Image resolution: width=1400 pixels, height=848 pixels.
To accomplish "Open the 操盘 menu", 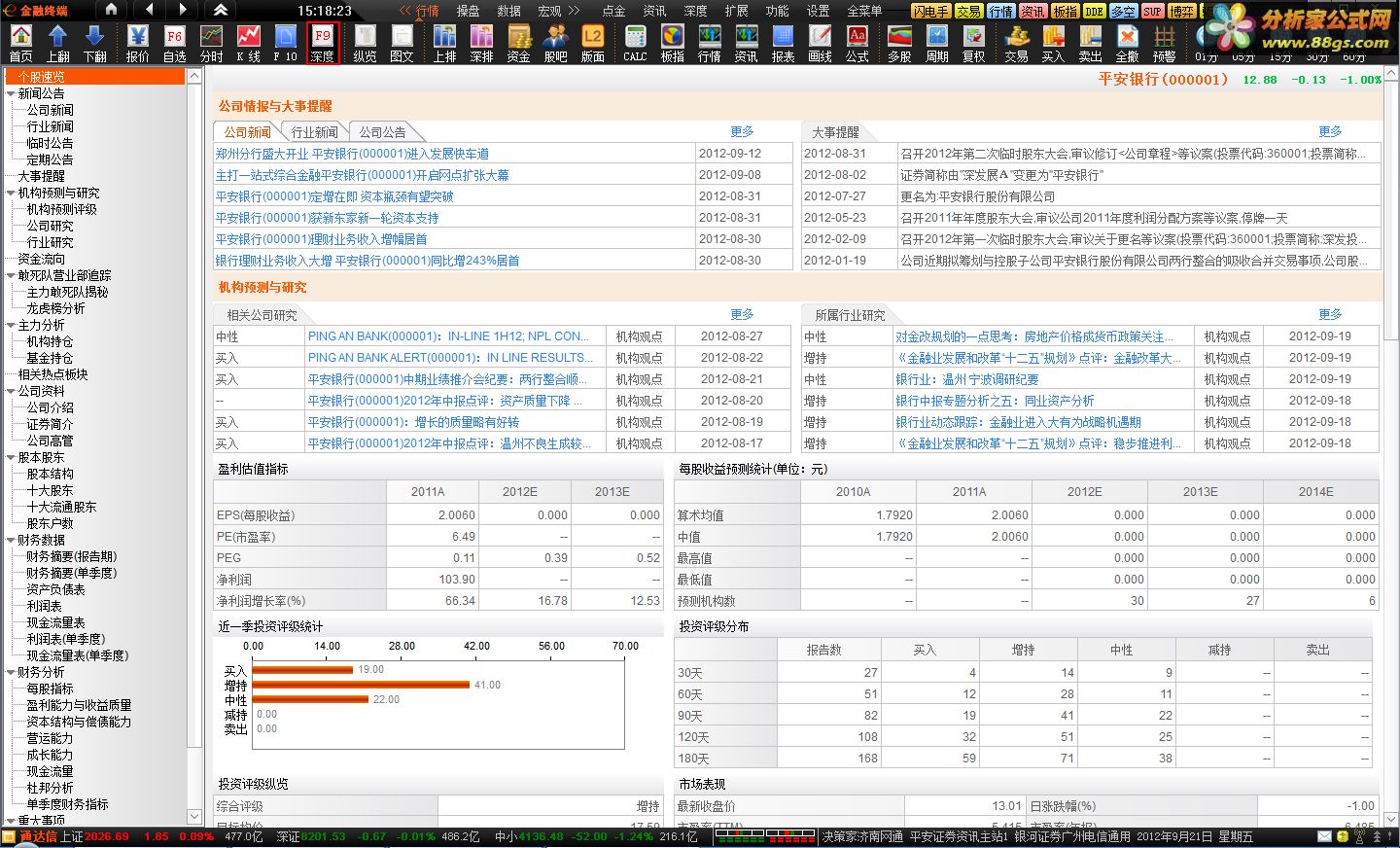I will [x=469, y=11].
